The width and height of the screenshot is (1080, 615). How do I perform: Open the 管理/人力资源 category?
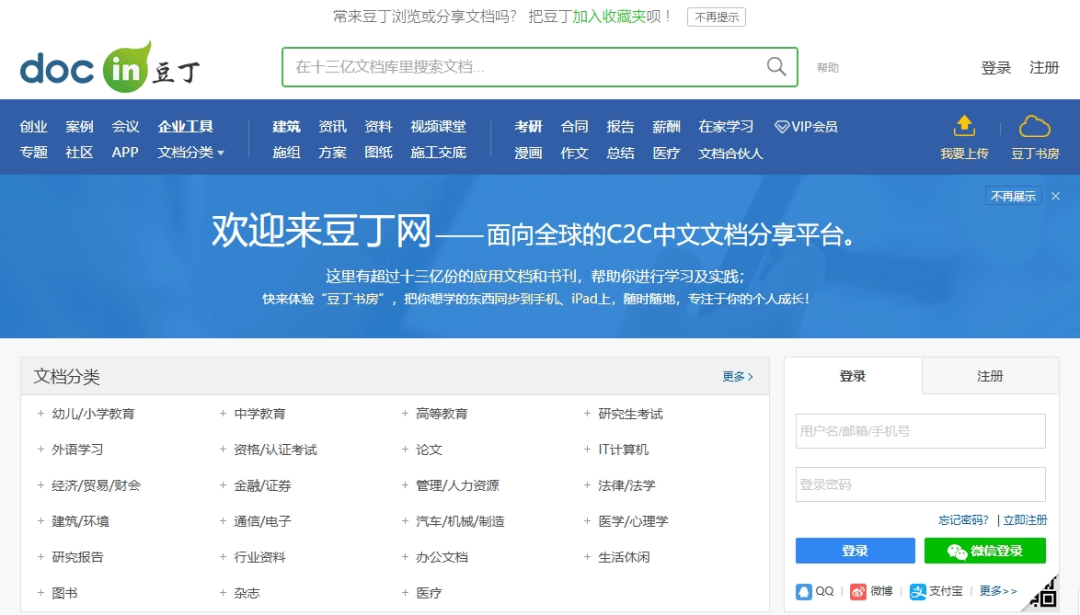(457, 486)
